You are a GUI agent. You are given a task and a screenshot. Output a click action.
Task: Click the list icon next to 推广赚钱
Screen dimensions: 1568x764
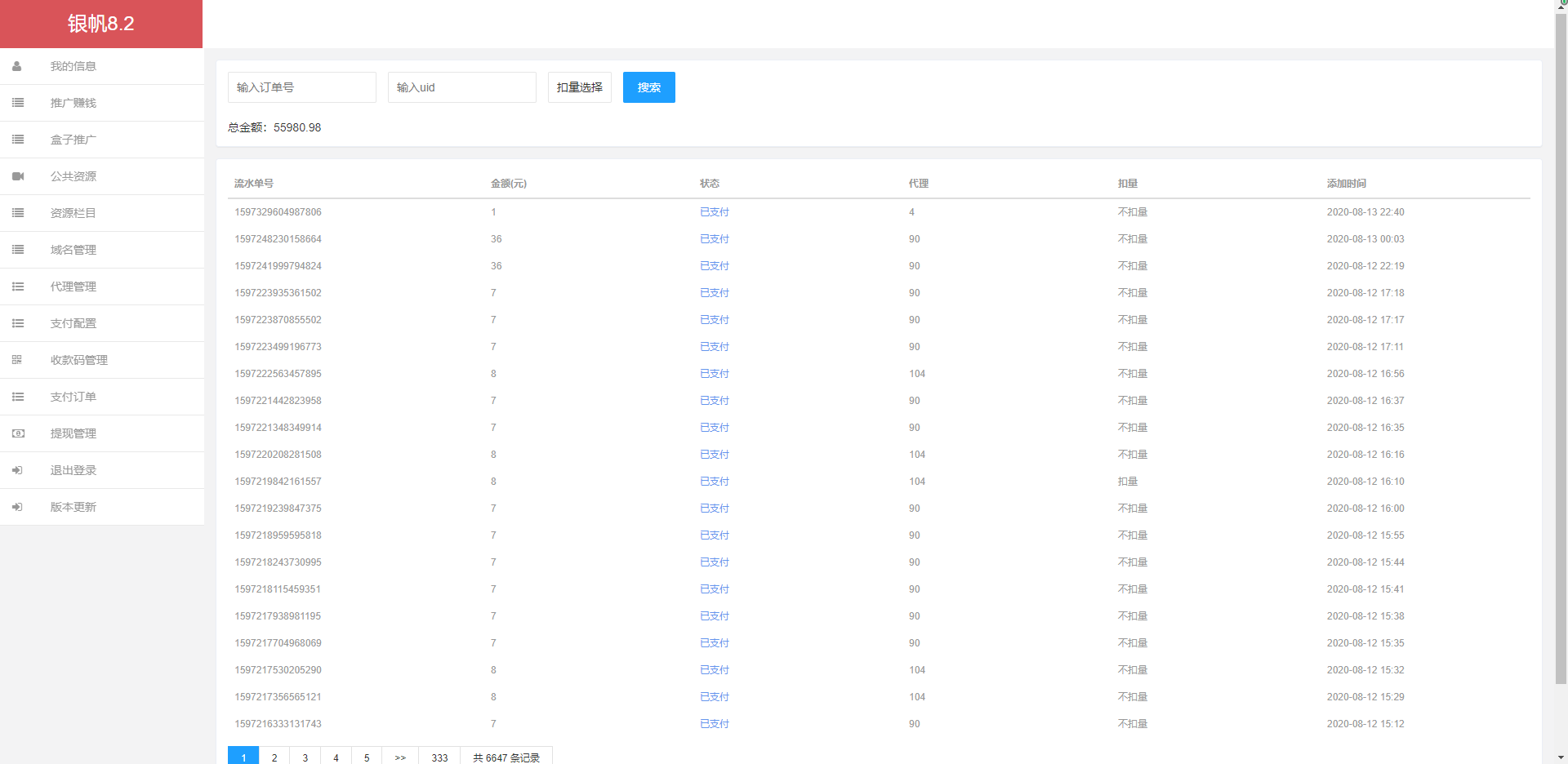pos(18,103)
